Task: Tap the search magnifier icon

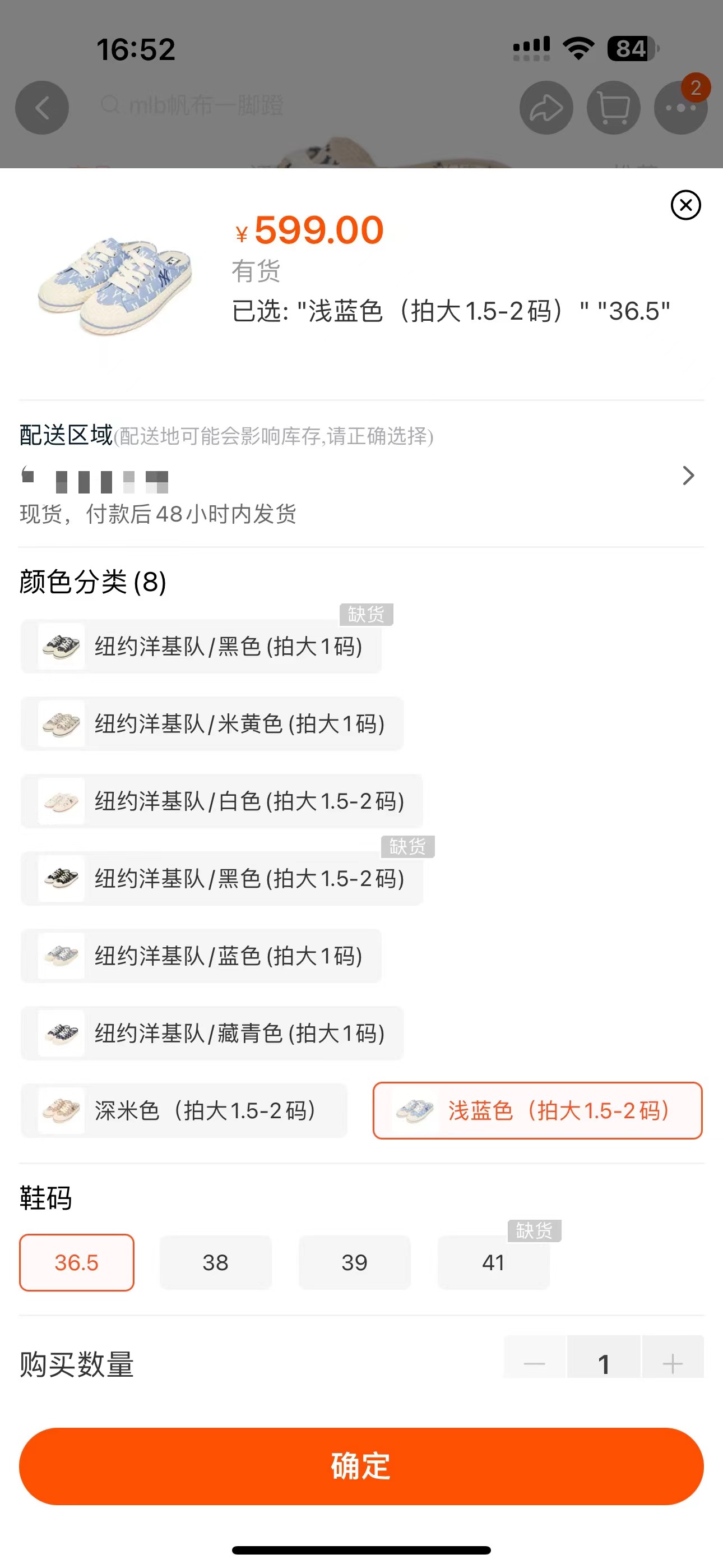Action: (109, 105)
